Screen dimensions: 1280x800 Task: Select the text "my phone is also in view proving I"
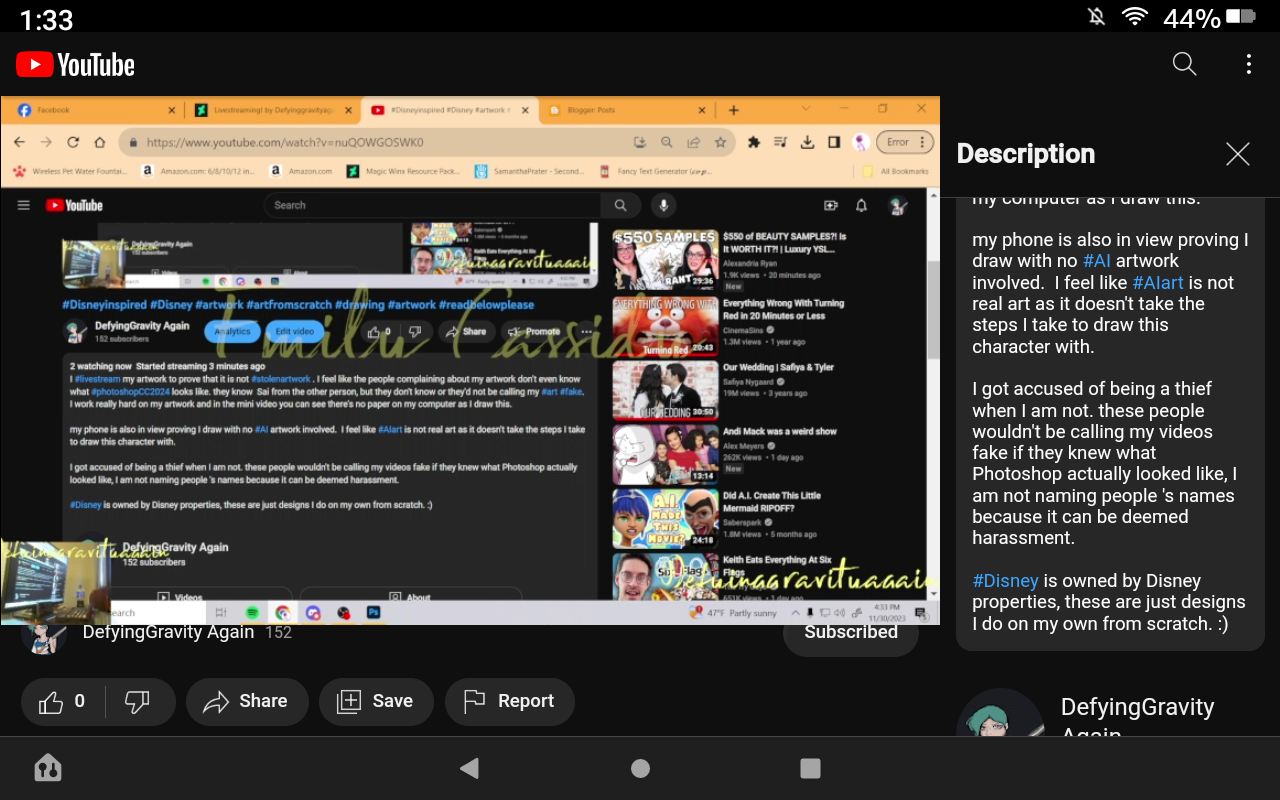tap(1110, 240)
